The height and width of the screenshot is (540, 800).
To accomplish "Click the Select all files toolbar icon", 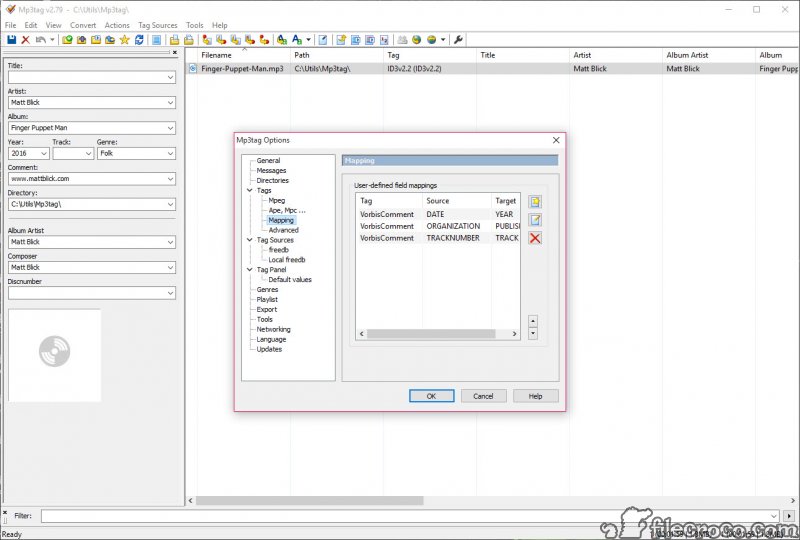I will 157,40.
